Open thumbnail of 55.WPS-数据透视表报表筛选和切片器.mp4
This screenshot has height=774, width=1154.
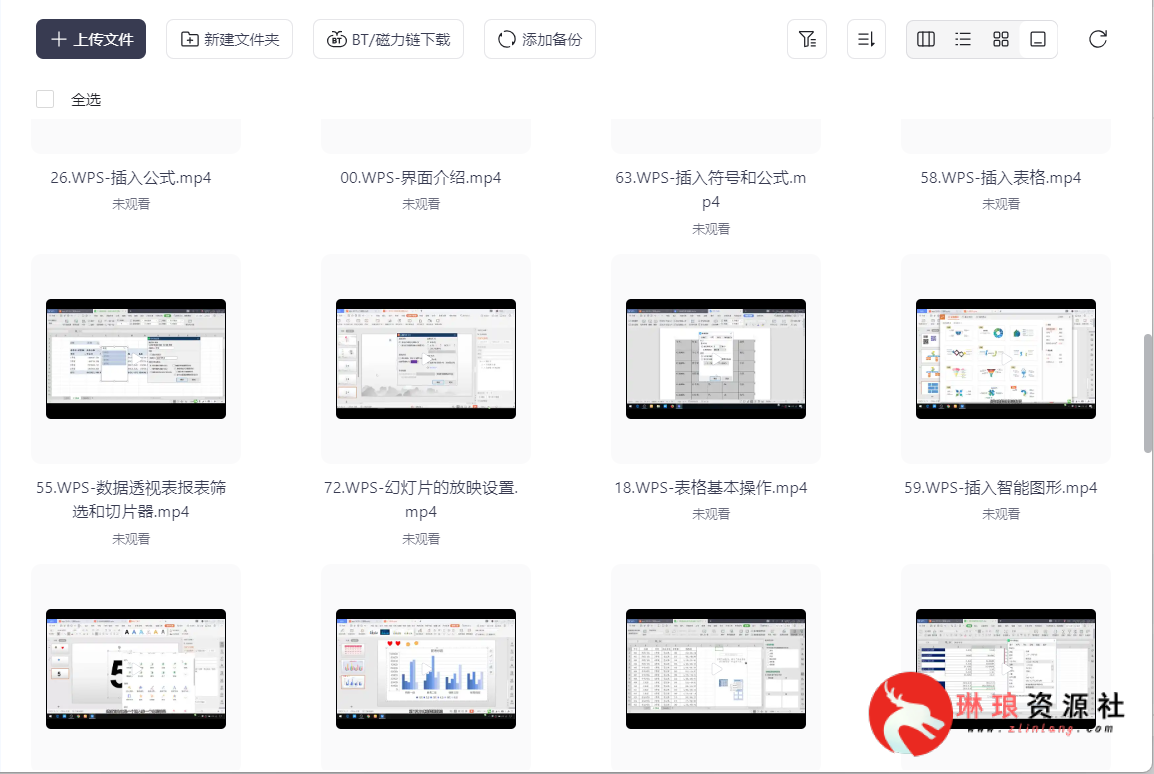click(x=136, y=359)
